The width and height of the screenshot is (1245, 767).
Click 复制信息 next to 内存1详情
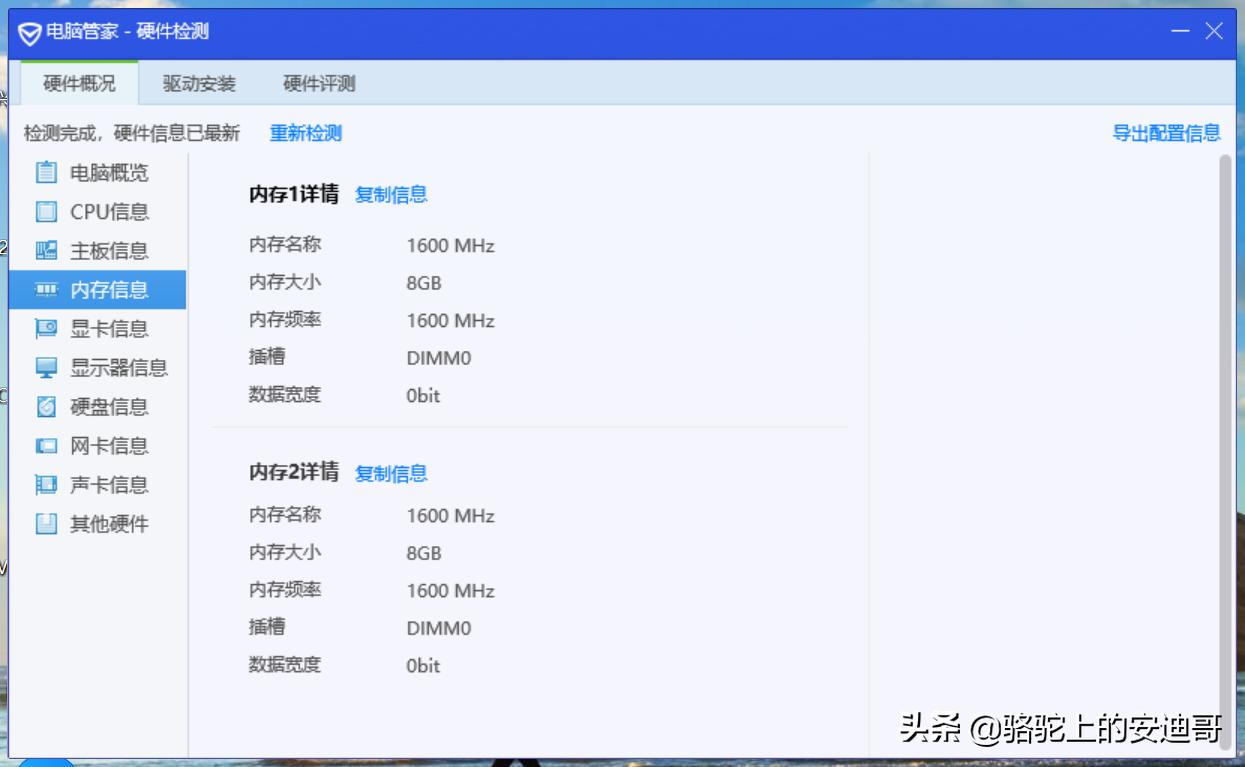click(390, 195)
